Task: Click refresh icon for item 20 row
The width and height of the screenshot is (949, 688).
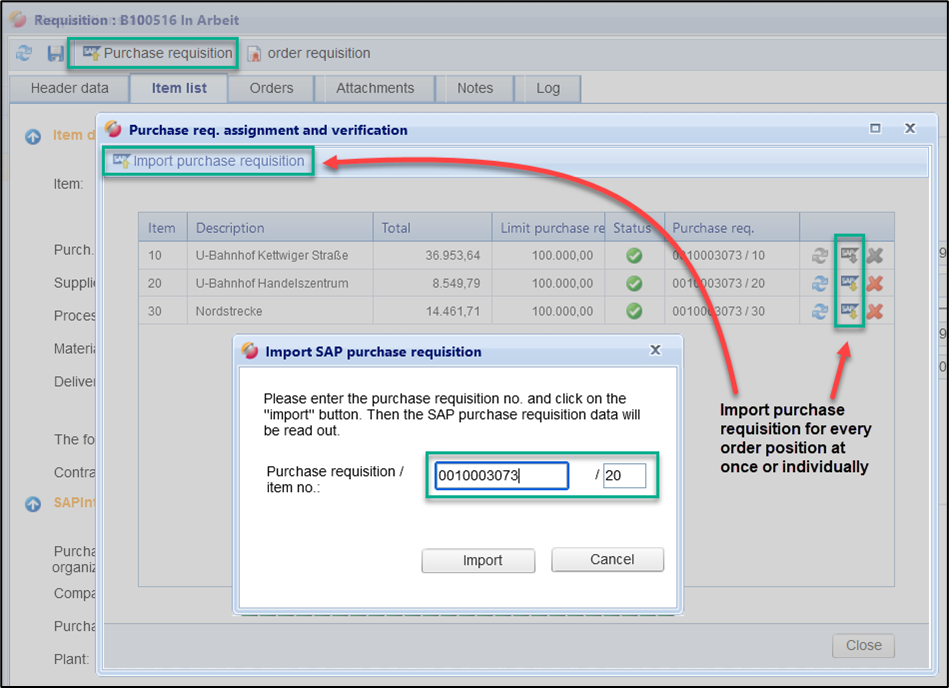Action: (x=820, y=284)
